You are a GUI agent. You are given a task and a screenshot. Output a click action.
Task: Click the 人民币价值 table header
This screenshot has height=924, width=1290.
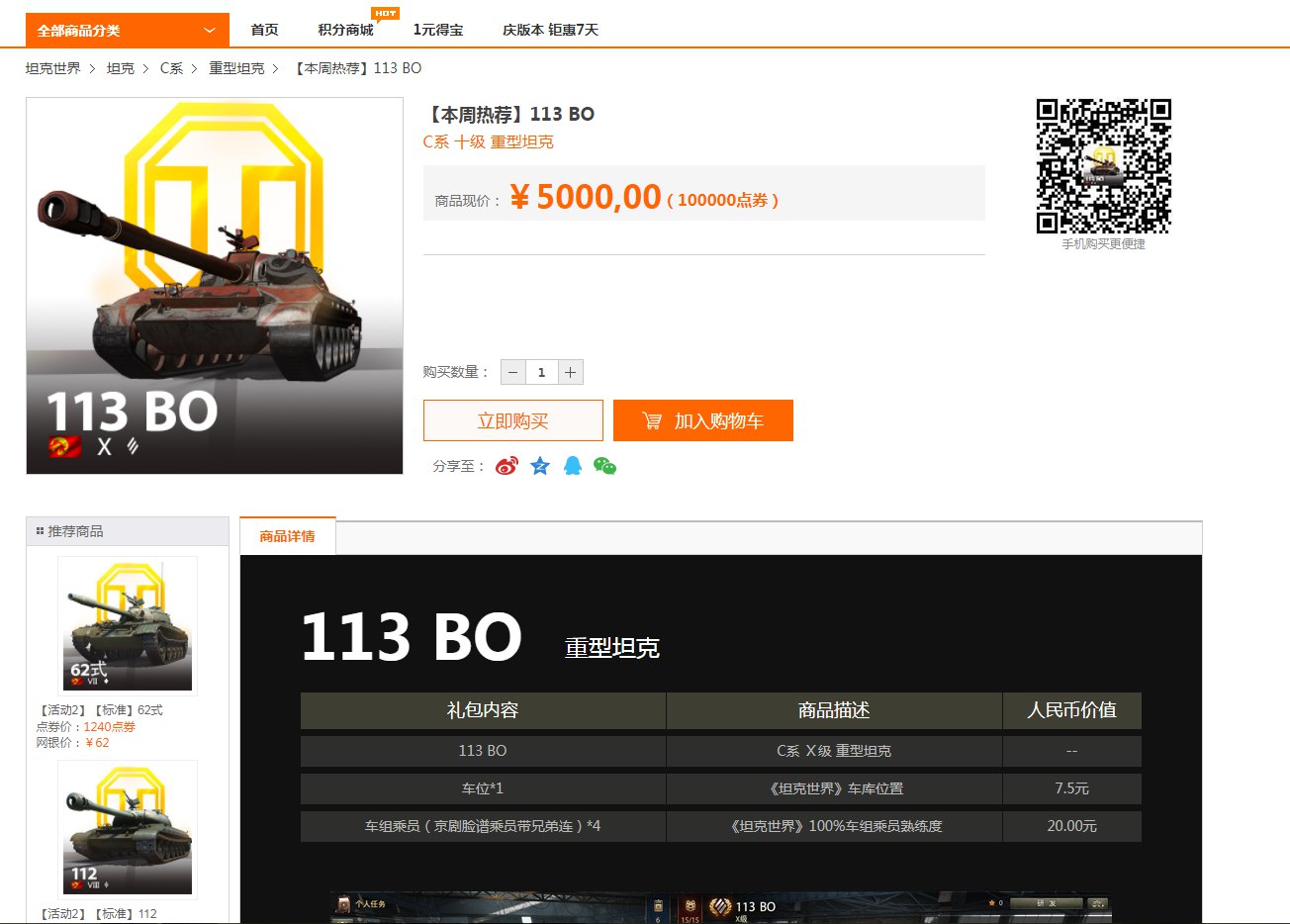click(1072, 710)
